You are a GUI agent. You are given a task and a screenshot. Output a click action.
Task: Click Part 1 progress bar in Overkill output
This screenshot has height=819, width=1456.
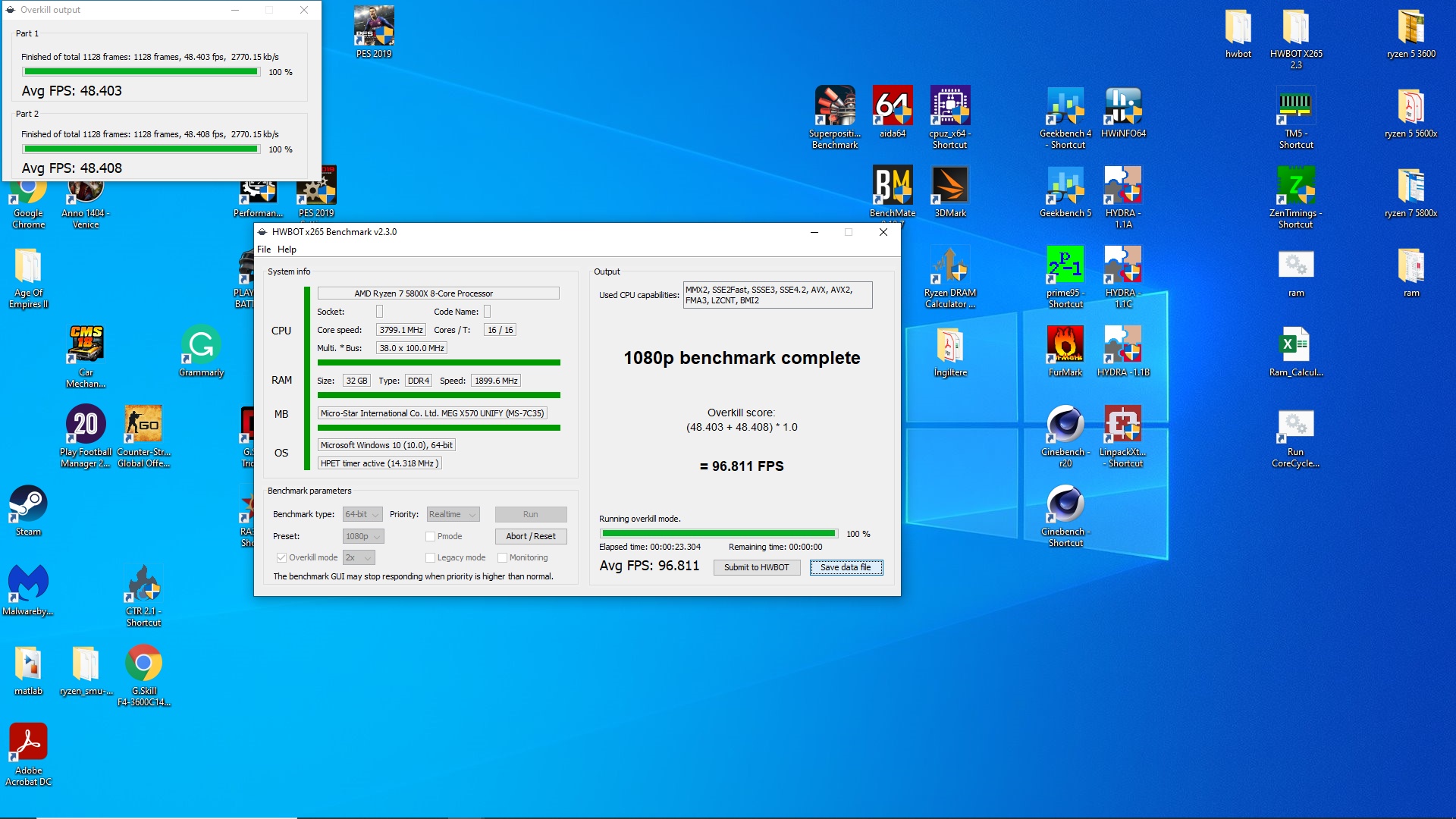tap(141, 72)
